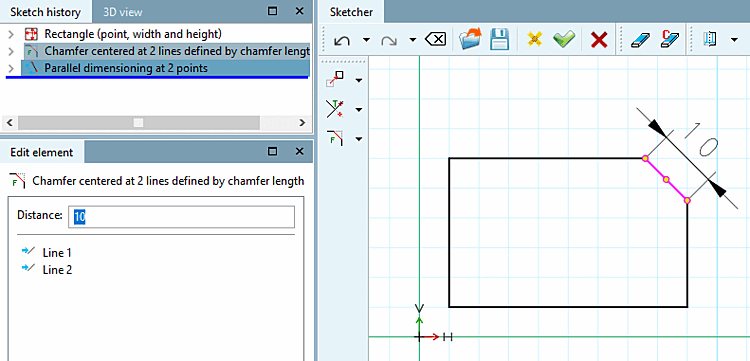Open dropdown arrow next to chamfer tool
The image size is (750, 361).
pyautogui.click(x=359, y=139)
